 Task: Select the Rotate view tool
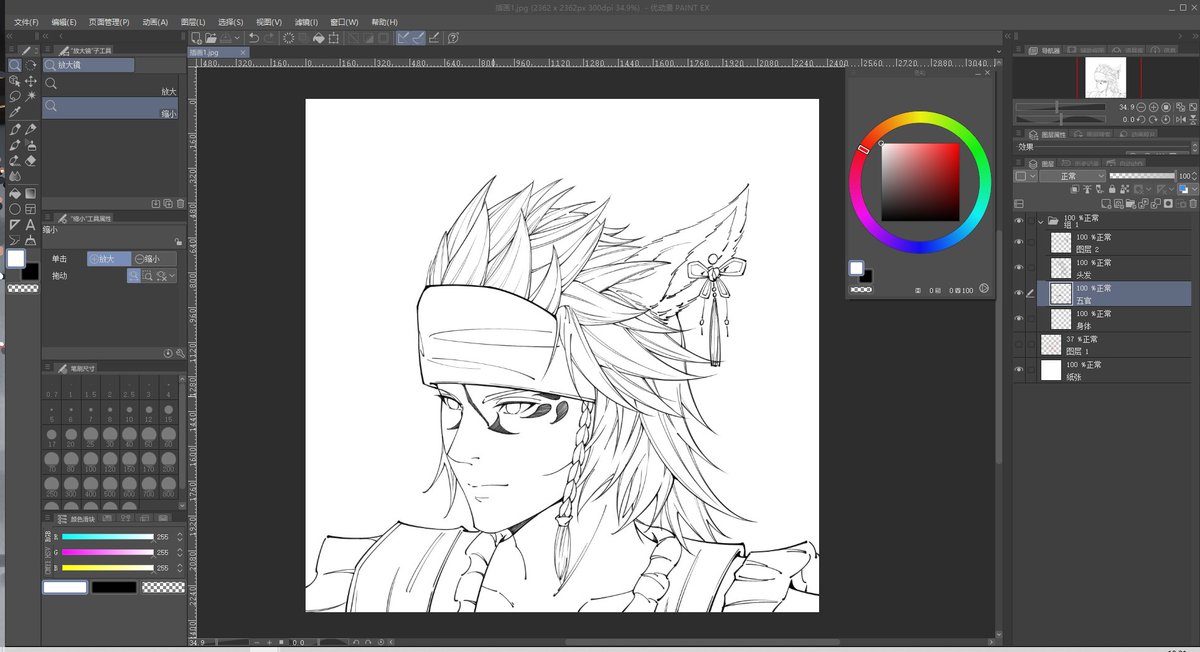31,65
